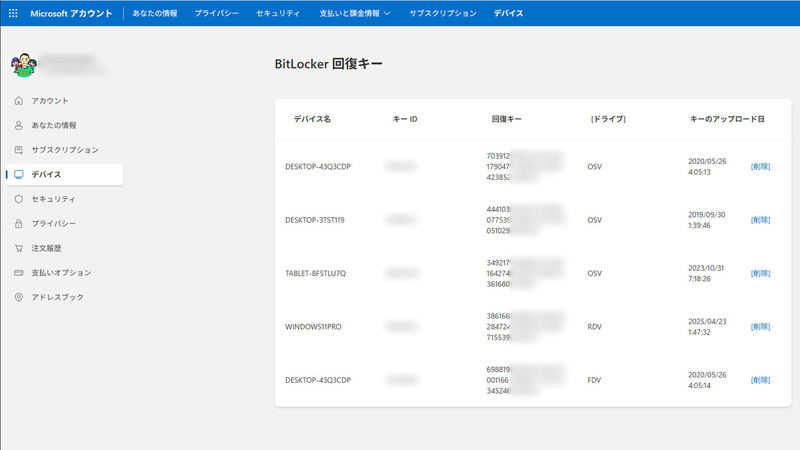The image size is (800, 450).
Task: Select 支払いオプション in the sidebar
Action: (64, 272)
